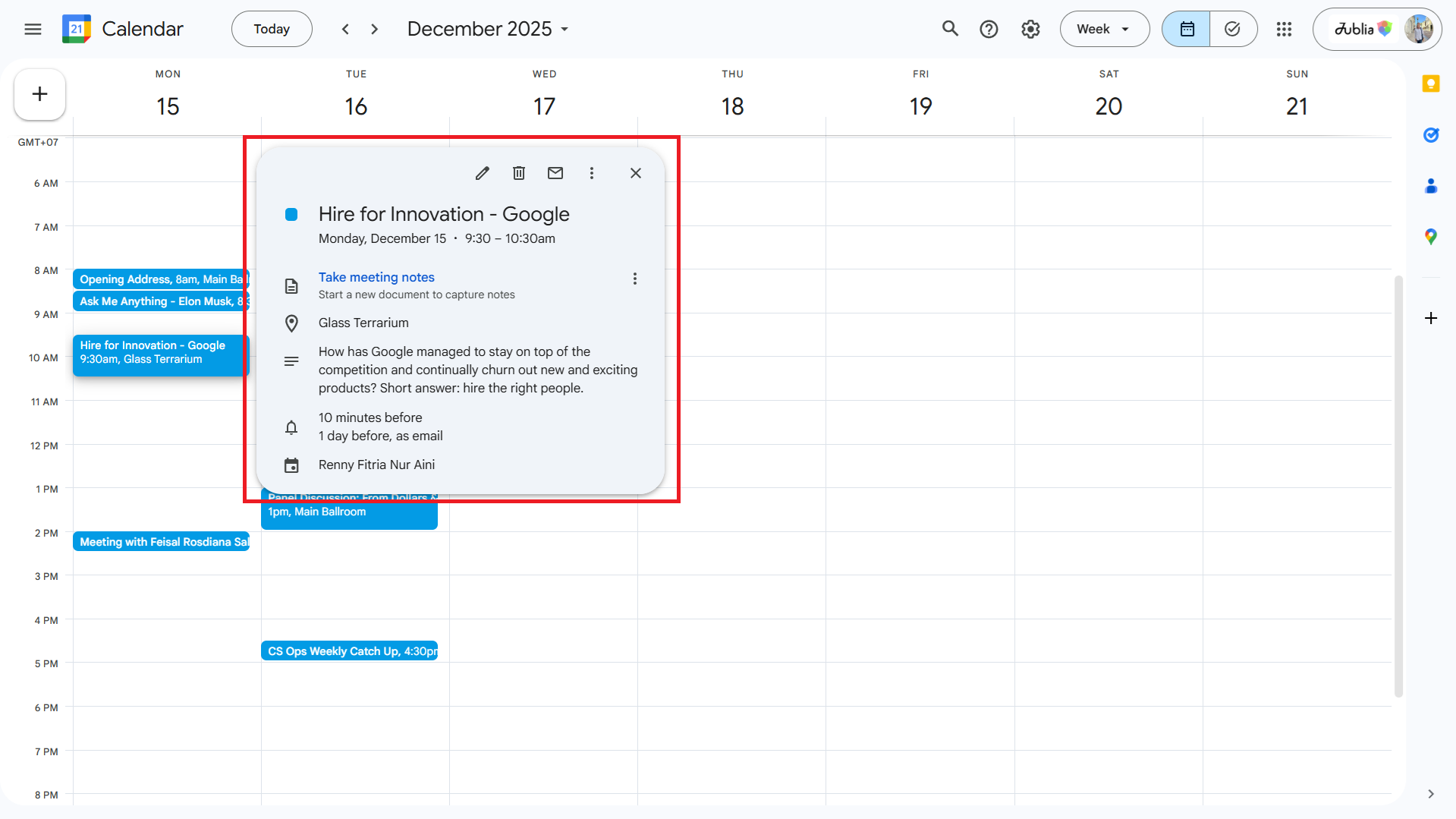Image resolution: width=1456 pixels, height=819 pixels.
Task: Close the event details popup
Action: point(636,173)
